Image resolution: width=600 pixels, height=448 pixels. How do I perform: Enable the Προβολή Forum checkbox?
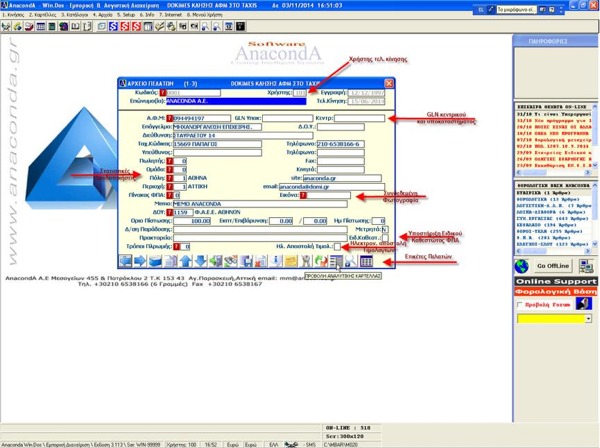(520, 305)
